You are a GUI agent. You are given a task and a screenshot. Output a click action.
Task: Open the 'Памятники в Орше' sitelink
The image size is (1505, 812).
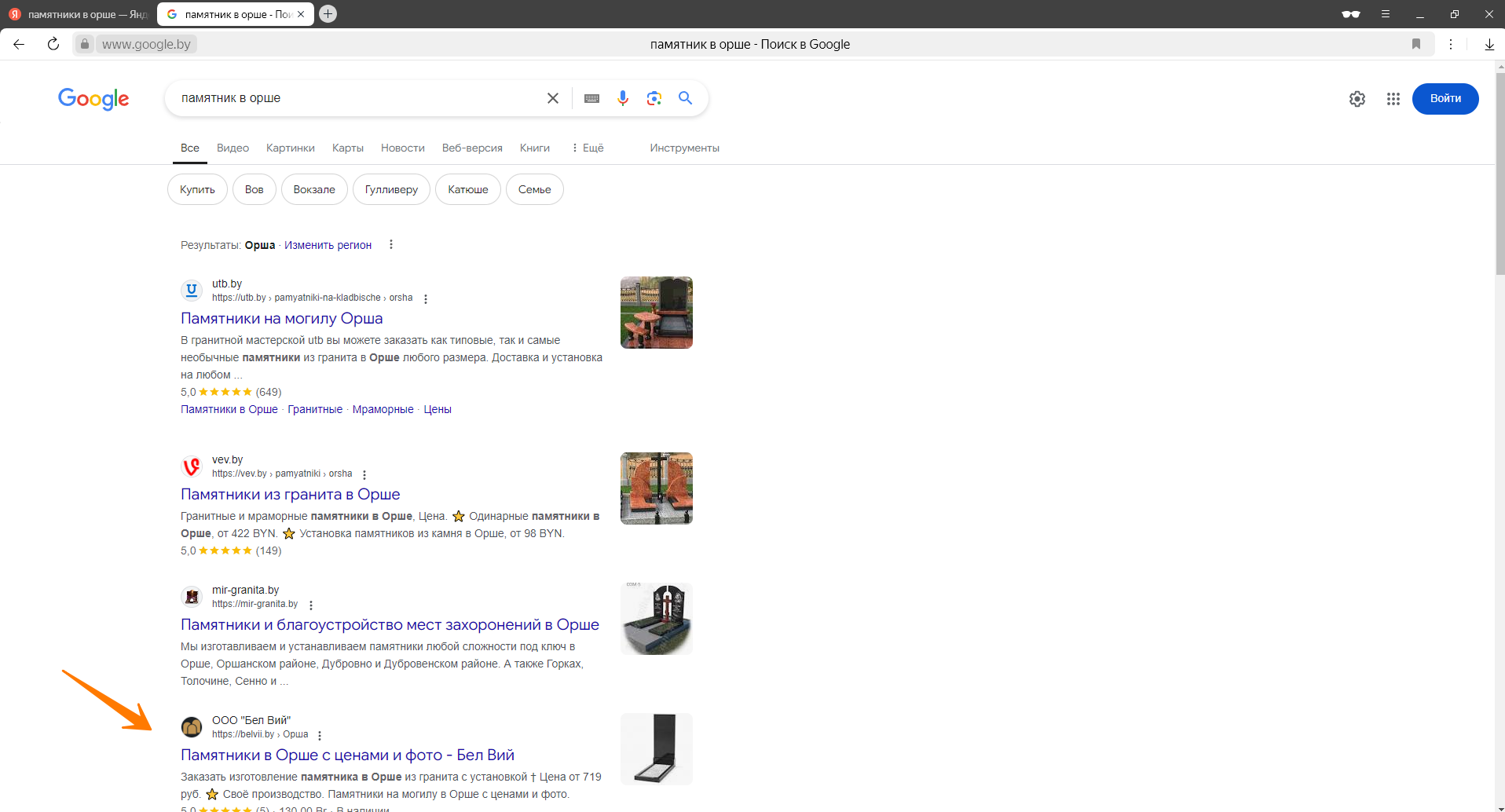point(229,409)
